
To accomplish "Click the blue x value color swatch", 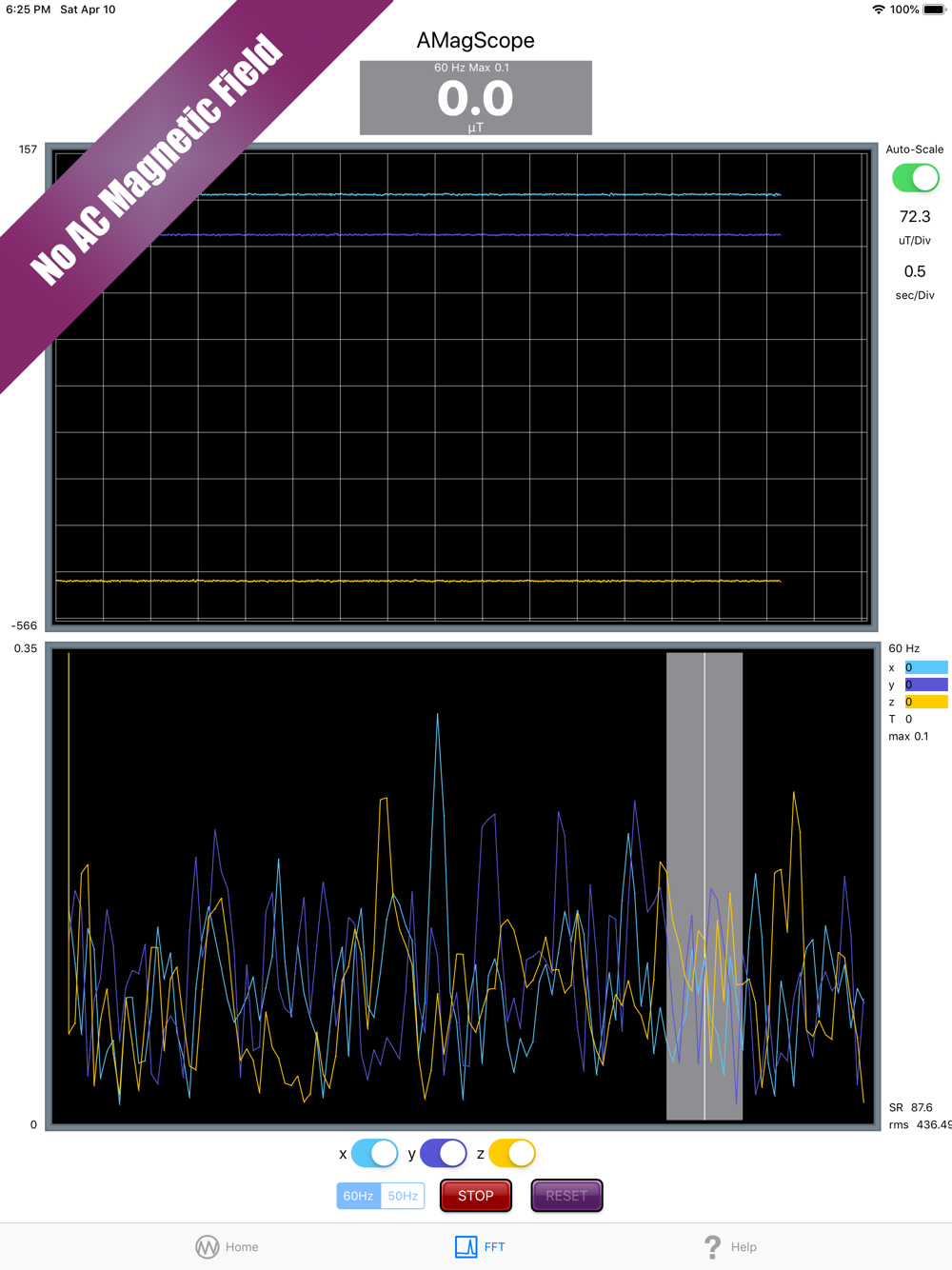I will (x=925, y=667).
